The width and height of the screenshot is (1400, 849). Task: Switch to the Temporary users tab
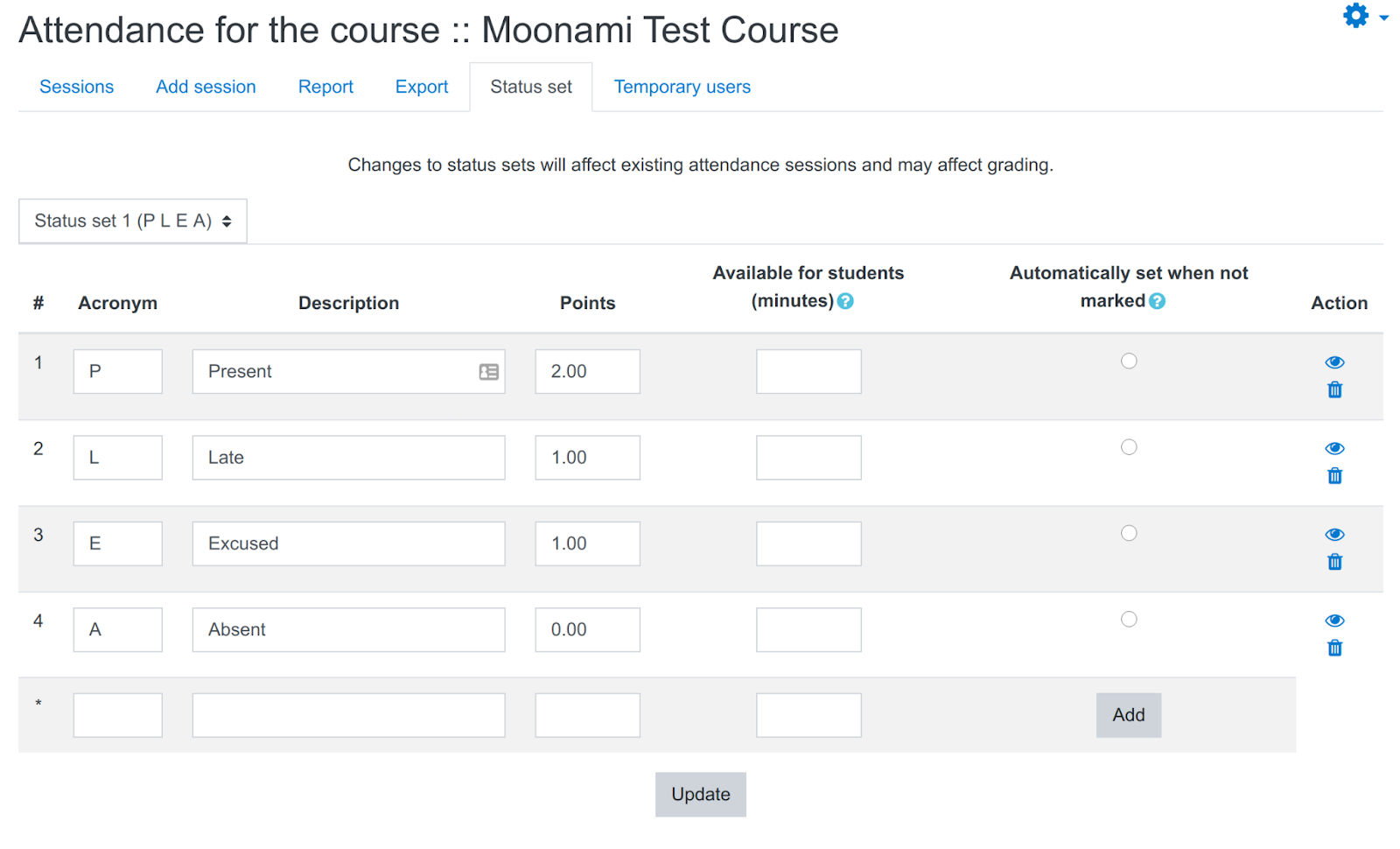point(682,86)
